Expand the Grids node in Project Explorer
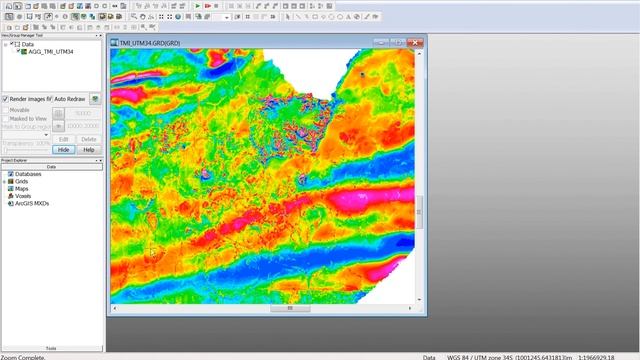 (x=4, y=182)
